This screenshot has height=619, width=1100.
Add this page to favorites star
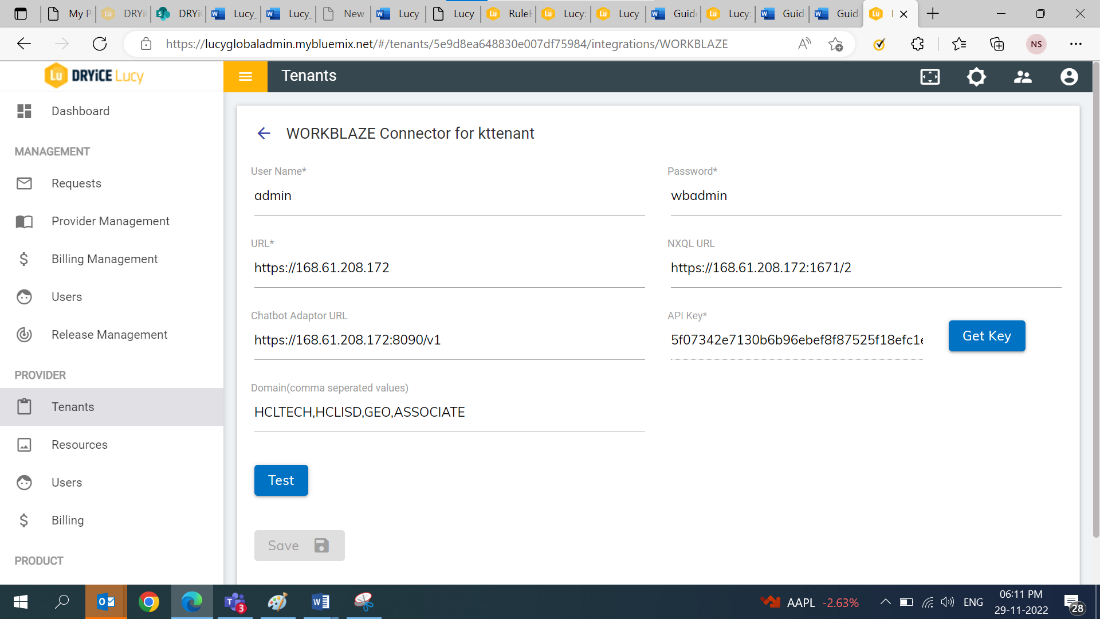(x=836, y=44)
